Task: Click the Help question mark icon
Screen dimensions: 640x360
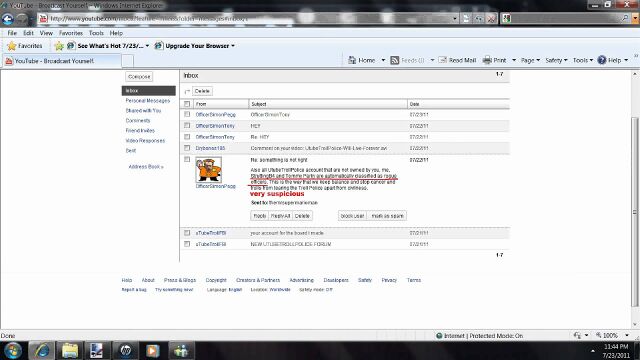Action: click(x=602, y=60)
